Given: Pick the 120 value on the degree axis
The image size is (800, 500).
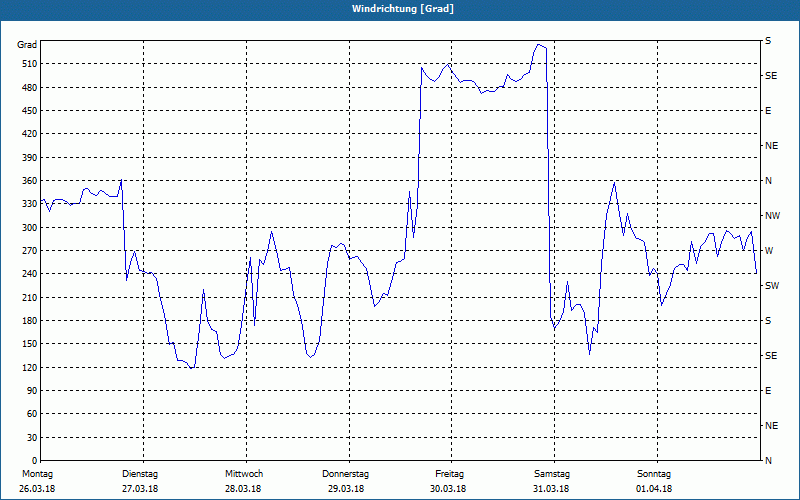Looking at the screenshot, I should coord(29,367).
